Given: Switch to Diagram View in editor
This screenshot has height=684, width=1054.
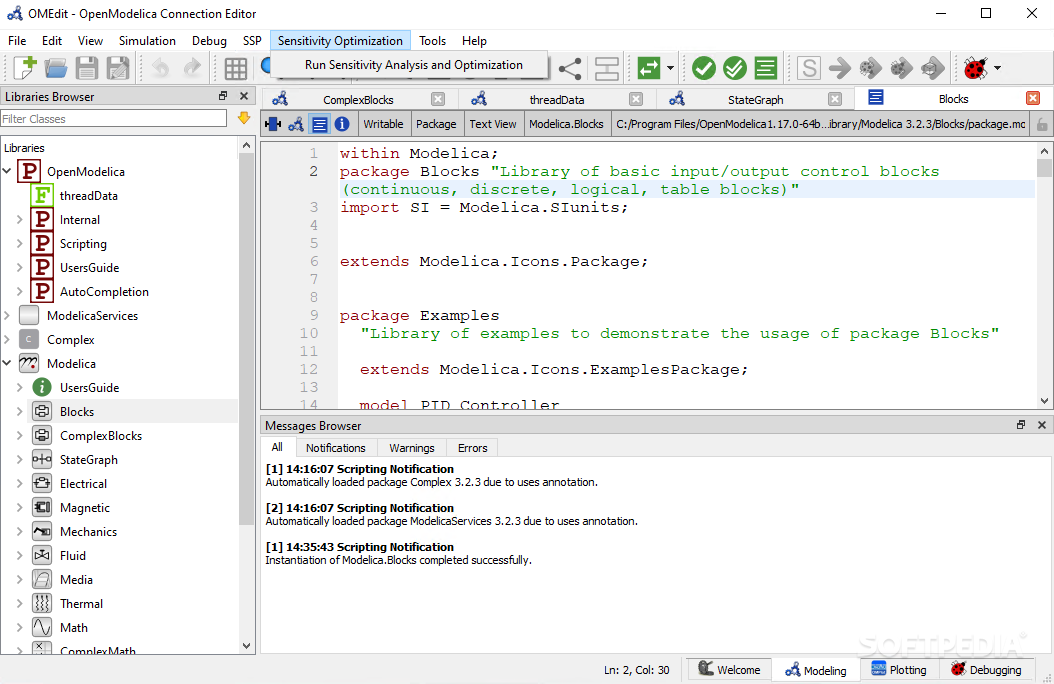Looking at the screenshot, I should click(296, 124).
